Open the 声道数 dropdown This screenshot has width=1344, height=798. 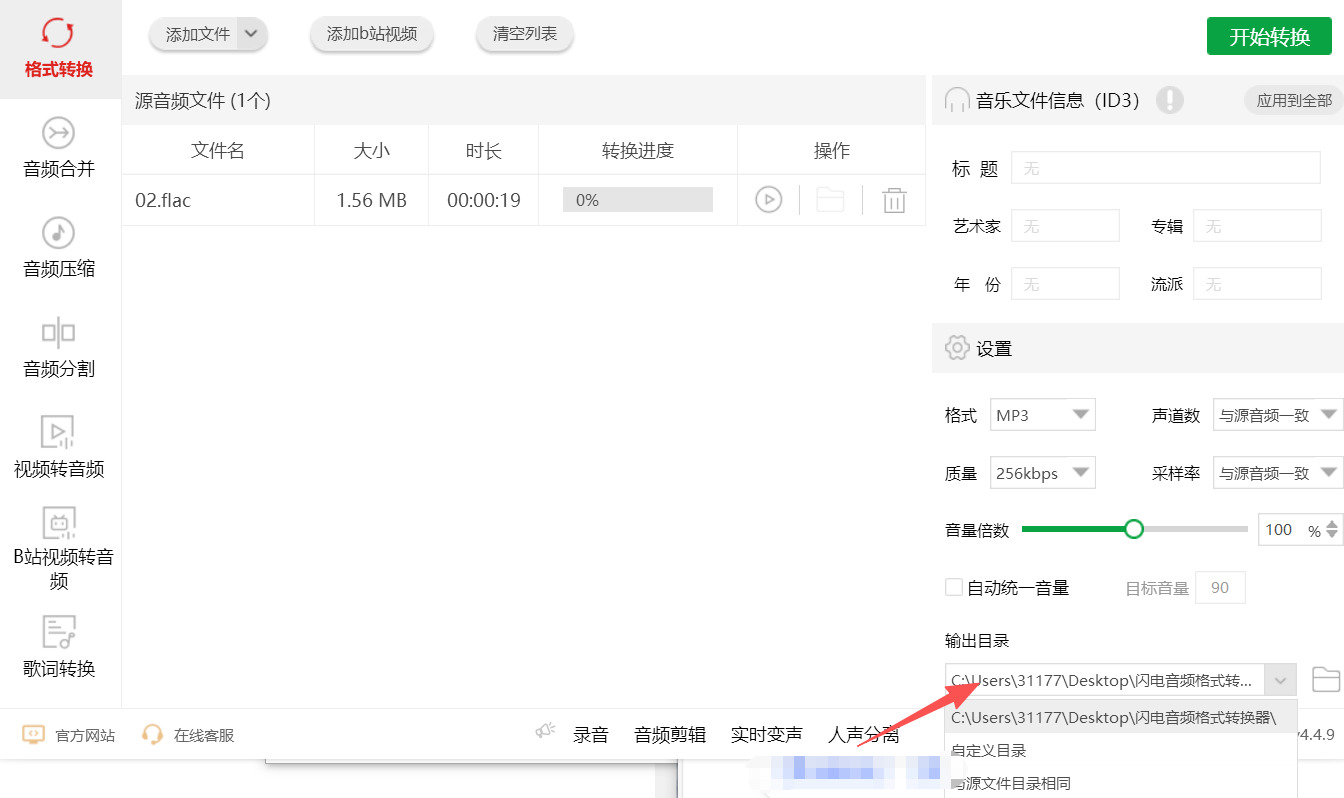click(1278, 415)
